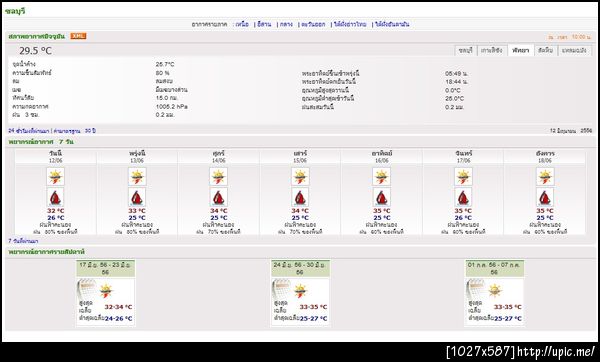Click the 18/06 forecast date
This screenshot has width=600, height=362.
click(x=545, y=160)
